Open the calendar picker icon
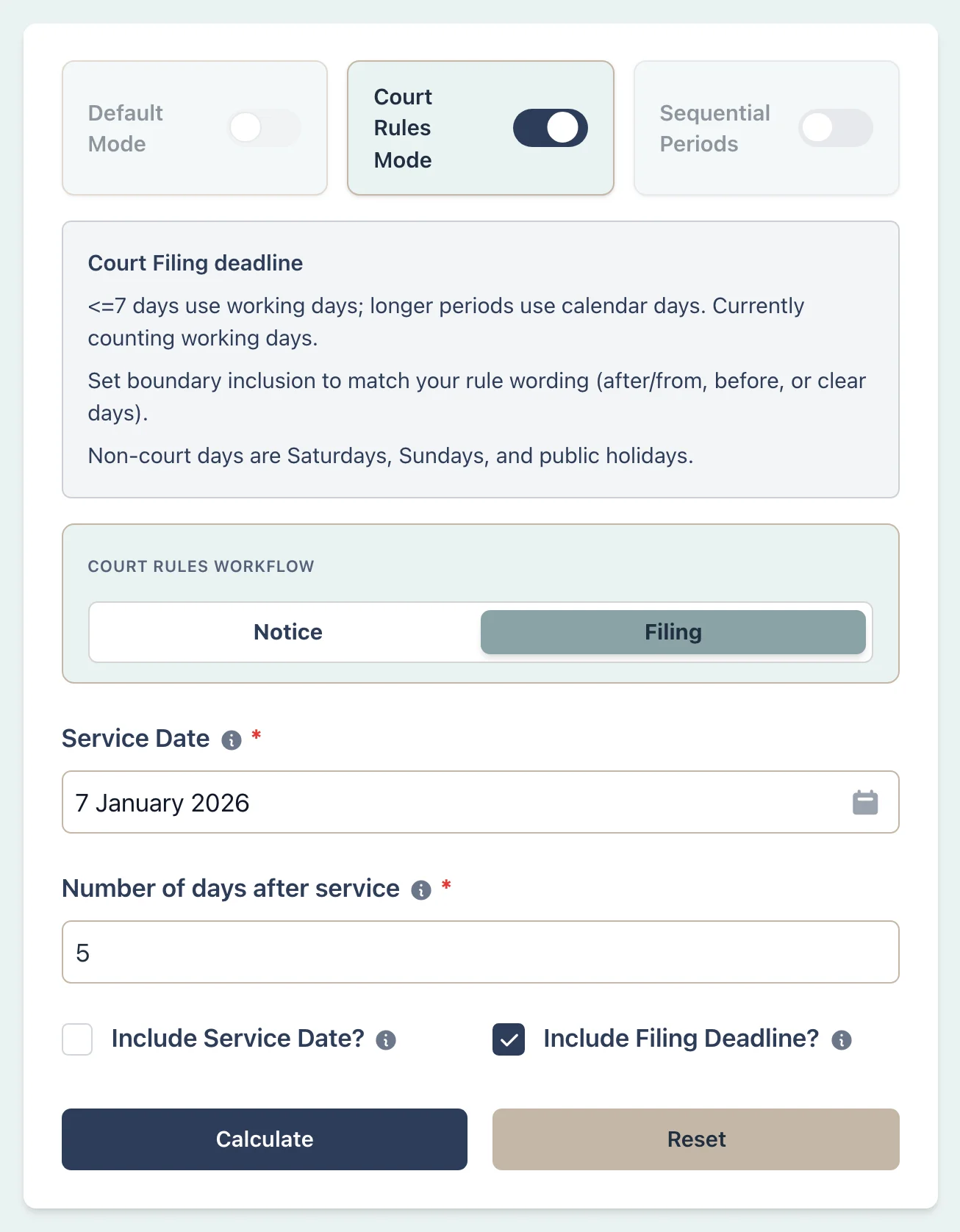This screenshot has height=1232, width=960. (x=865, y=803)
